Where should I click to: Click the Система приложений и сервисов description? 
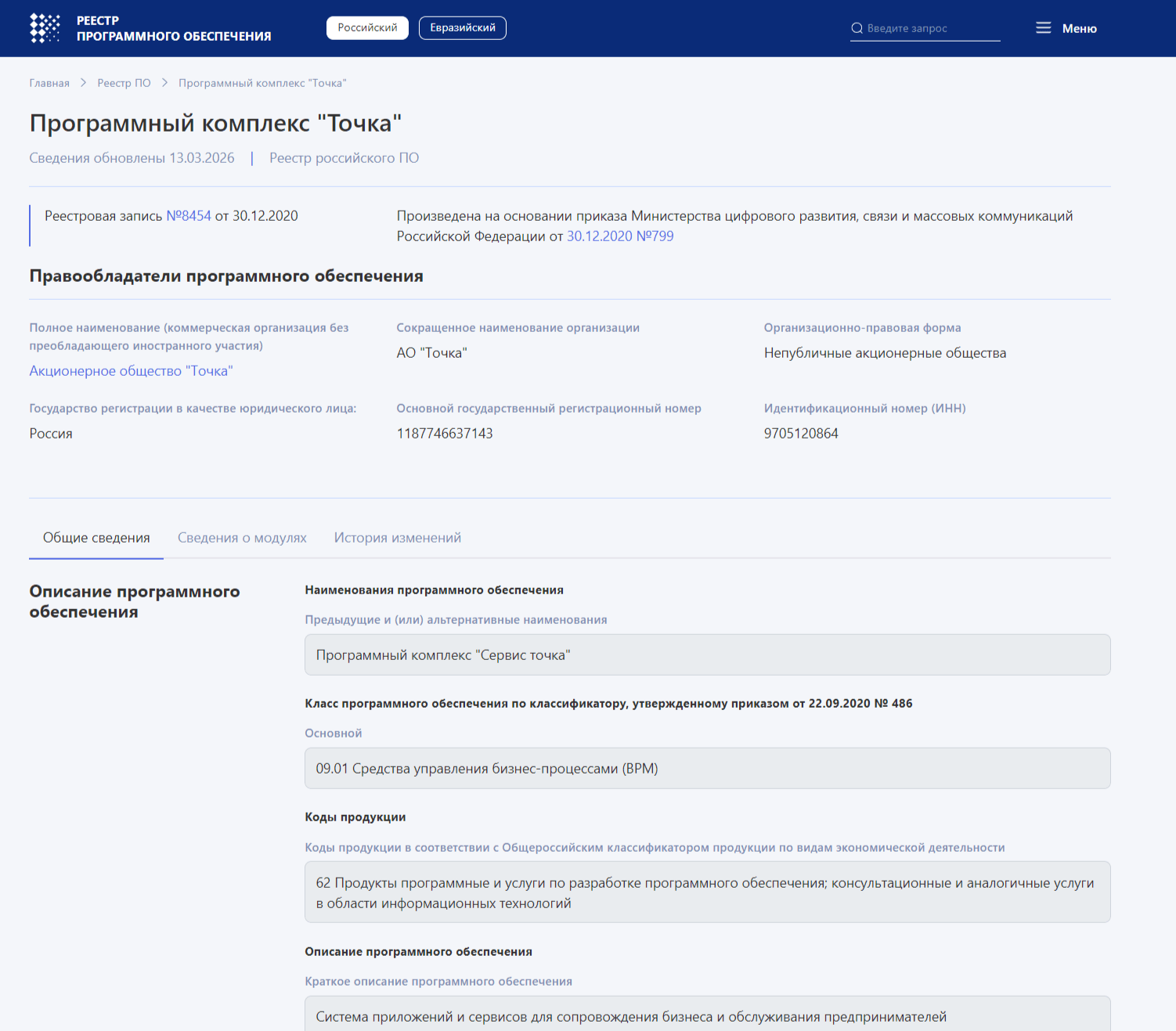pos(707,1015)
